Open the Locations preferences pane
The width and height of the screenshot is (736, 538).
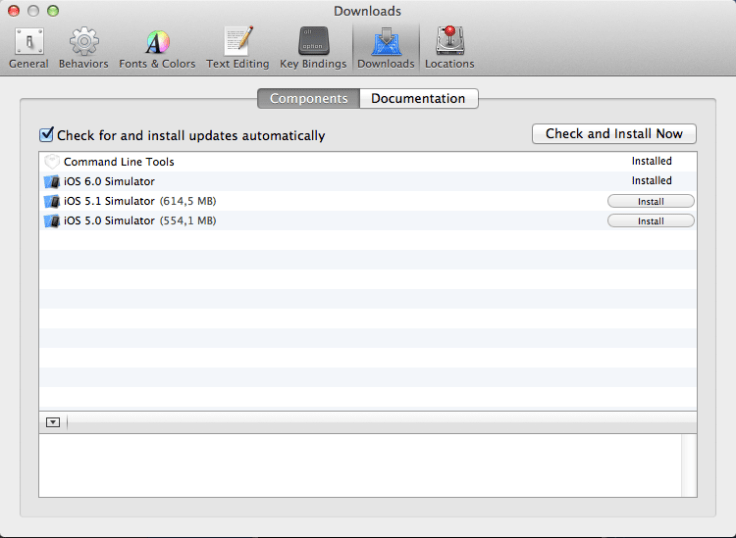point(449,48)
